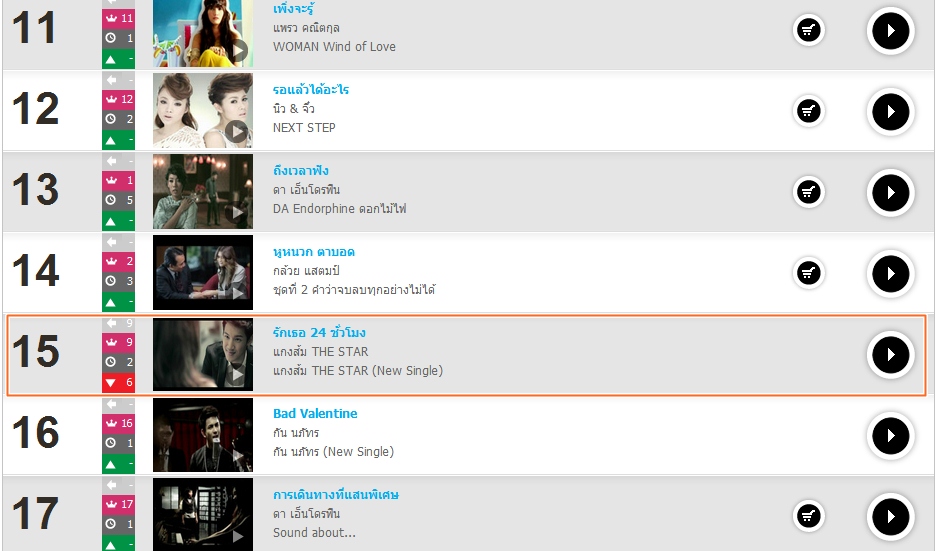
Task: Play rank 17 Sound about... track
Action: [x=890, y=517]
